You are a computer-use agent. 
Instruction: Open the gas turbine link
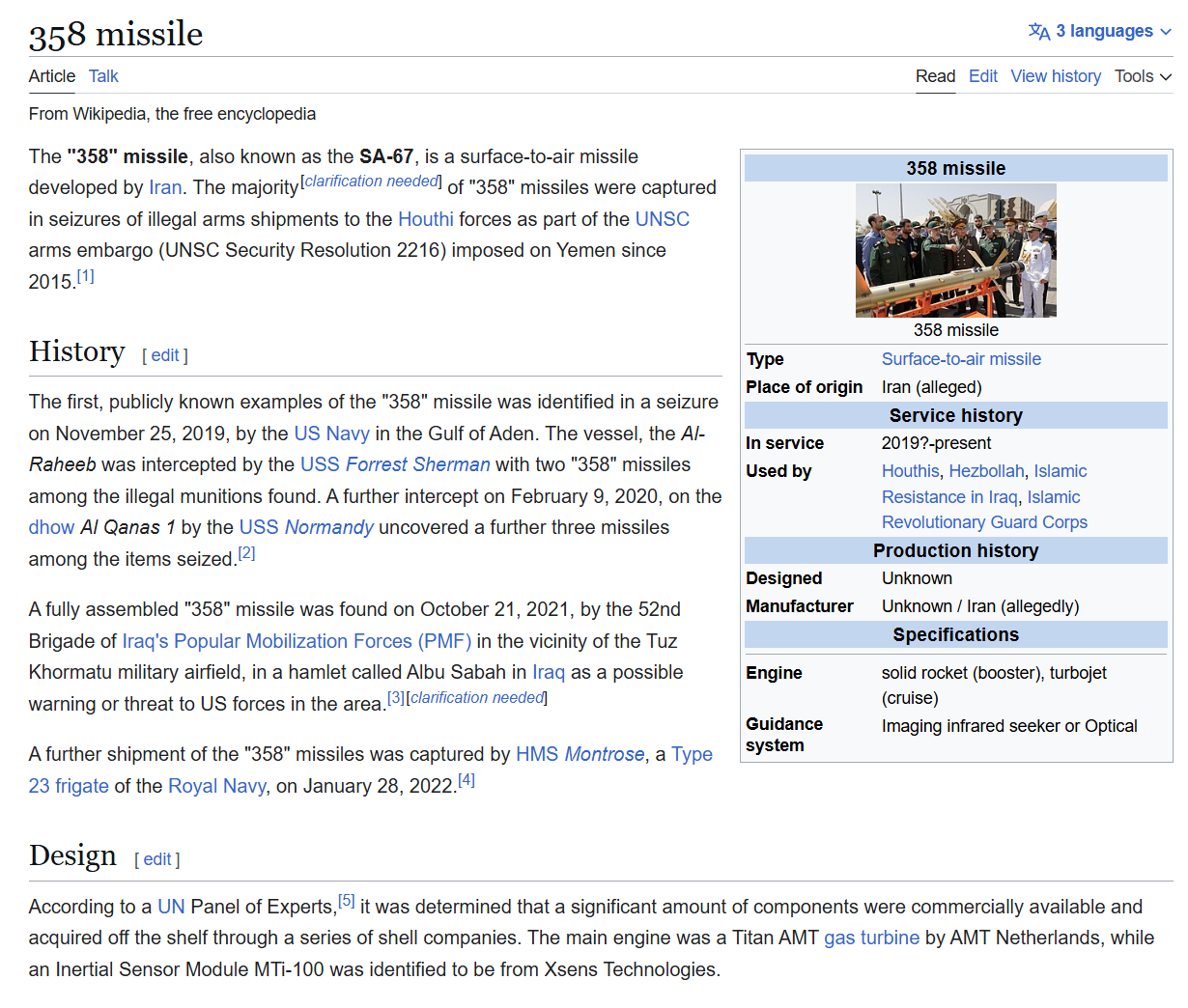[x=871, y=938]
